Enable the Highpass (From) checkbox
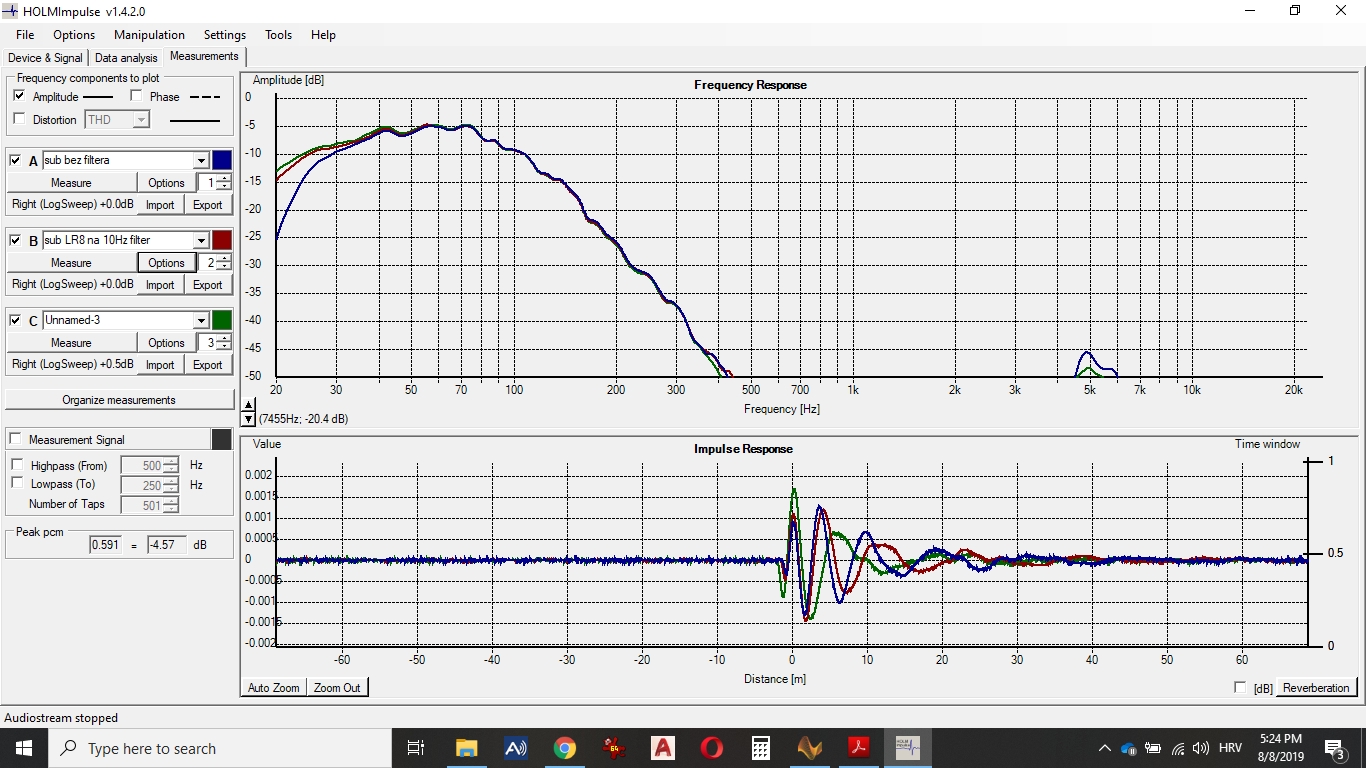This screenshot has width=1366, height=768. coord(17,465)
